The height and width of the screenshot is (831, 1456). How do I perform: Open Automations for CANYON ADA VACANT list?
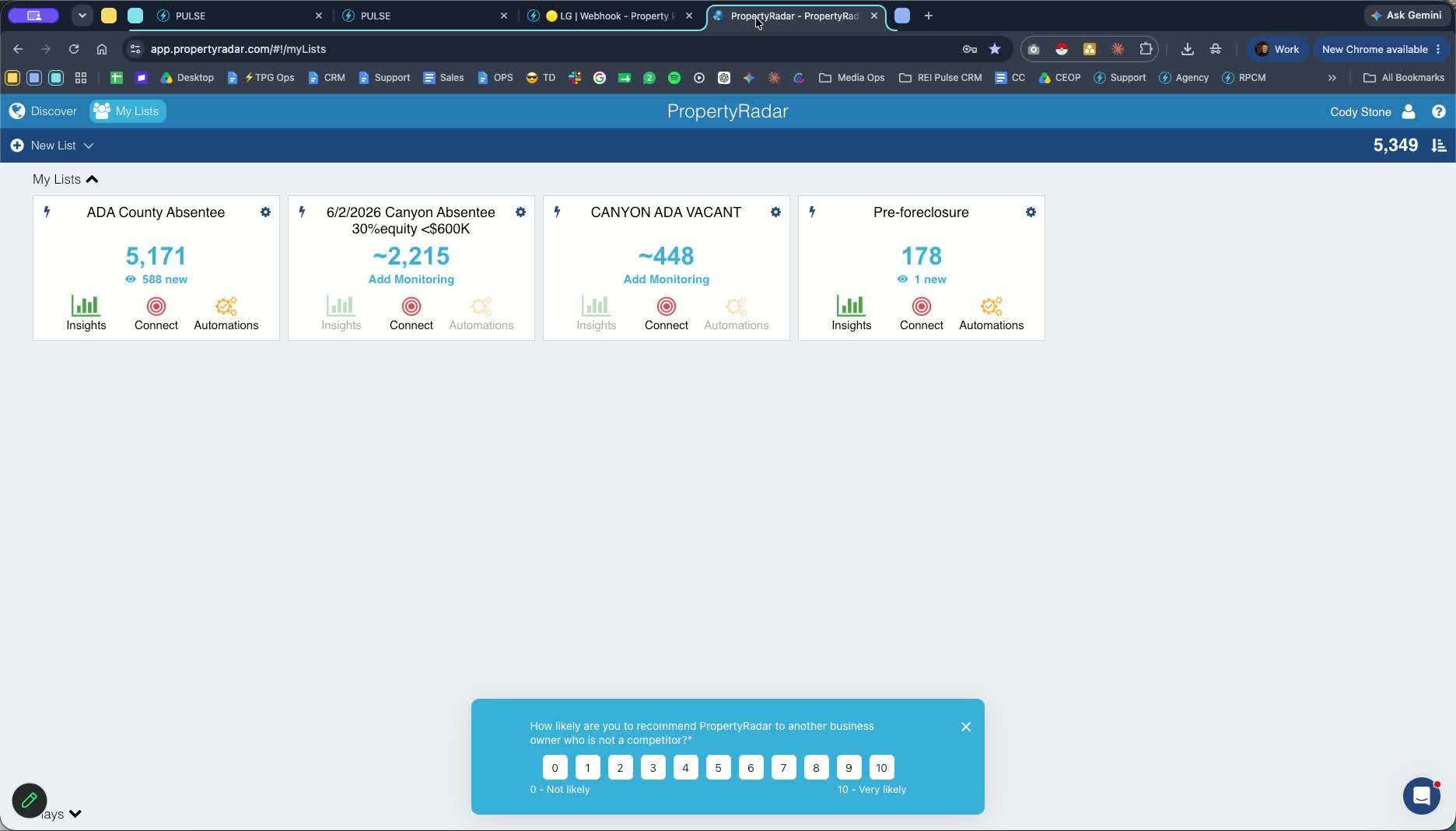click(737, 313)
